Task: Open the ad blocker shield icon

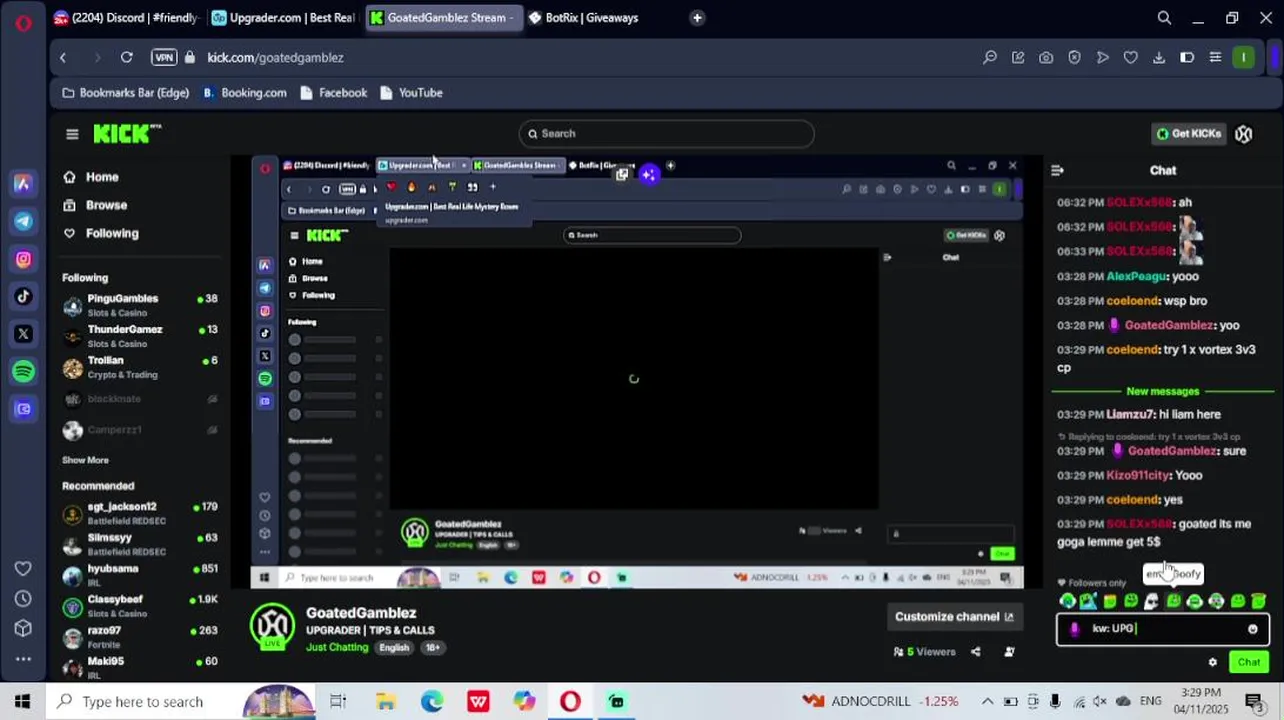Action: click(1074, 58)
